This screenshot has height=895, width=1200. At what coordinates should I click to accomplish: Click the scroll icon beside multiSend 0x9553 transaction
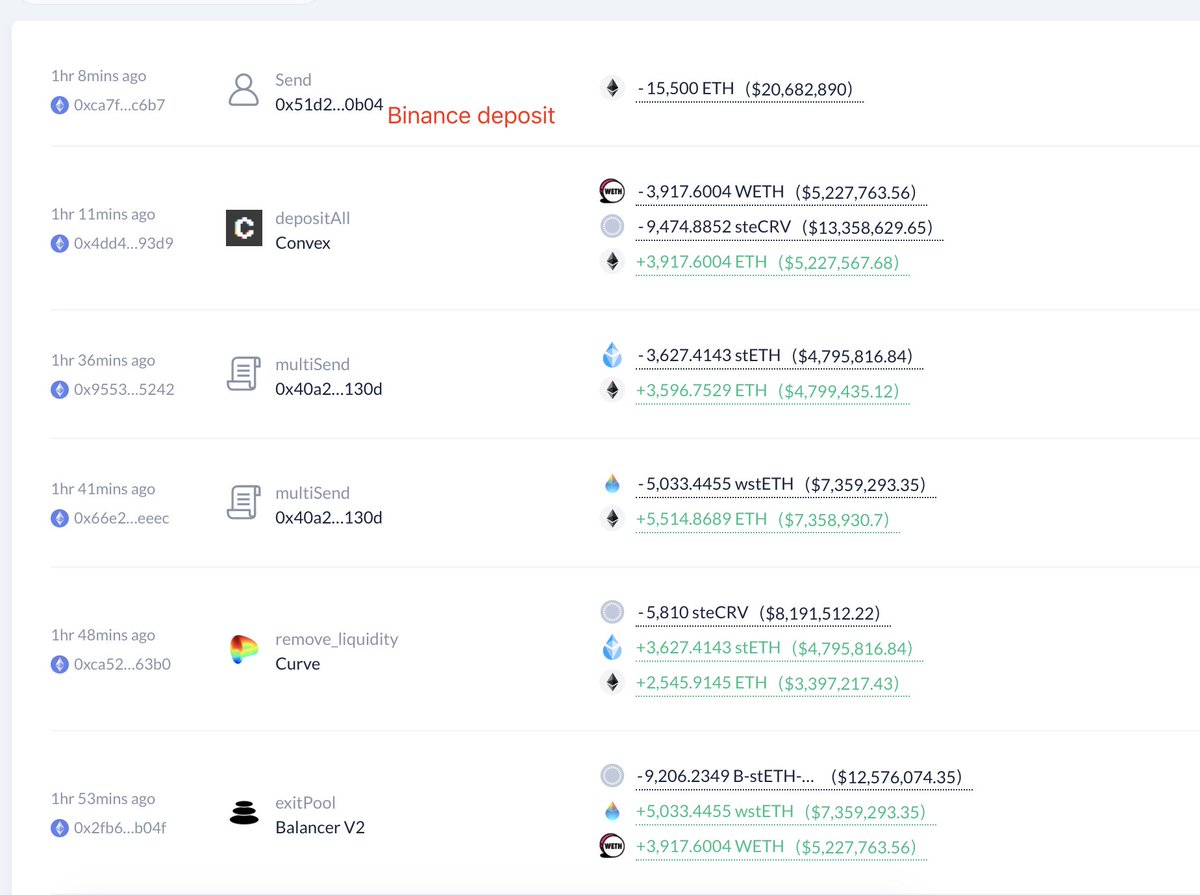coord(244,376)
